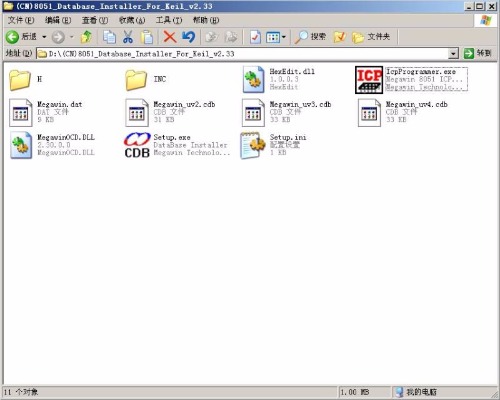Open the 文件(F) menu
Viewport: 500px width, 400px height.
[x=21, y=20]
